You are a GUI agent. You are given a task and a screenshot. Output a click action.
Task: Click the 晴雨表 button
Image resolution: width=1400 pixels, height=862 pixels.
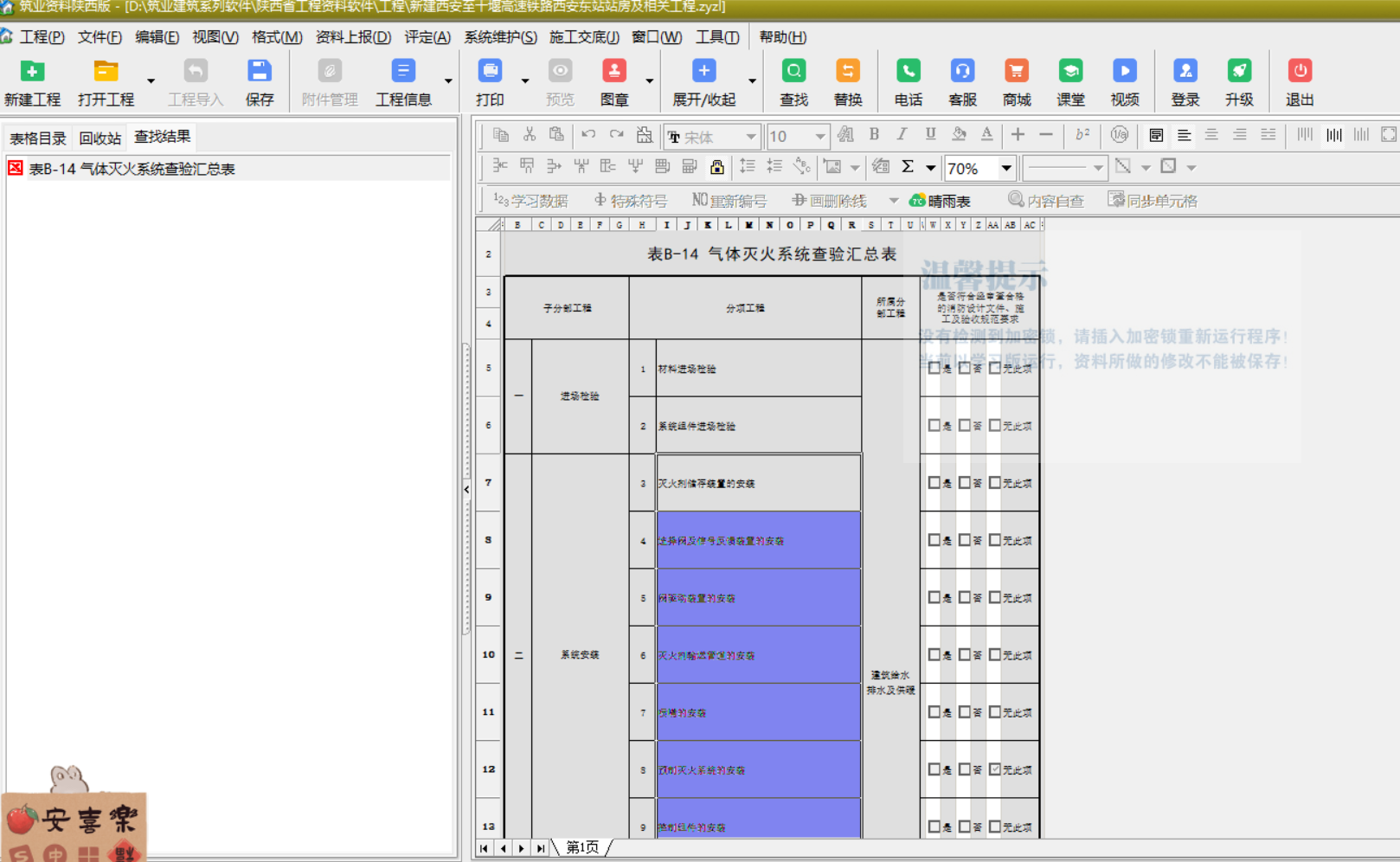coord(940,201)
